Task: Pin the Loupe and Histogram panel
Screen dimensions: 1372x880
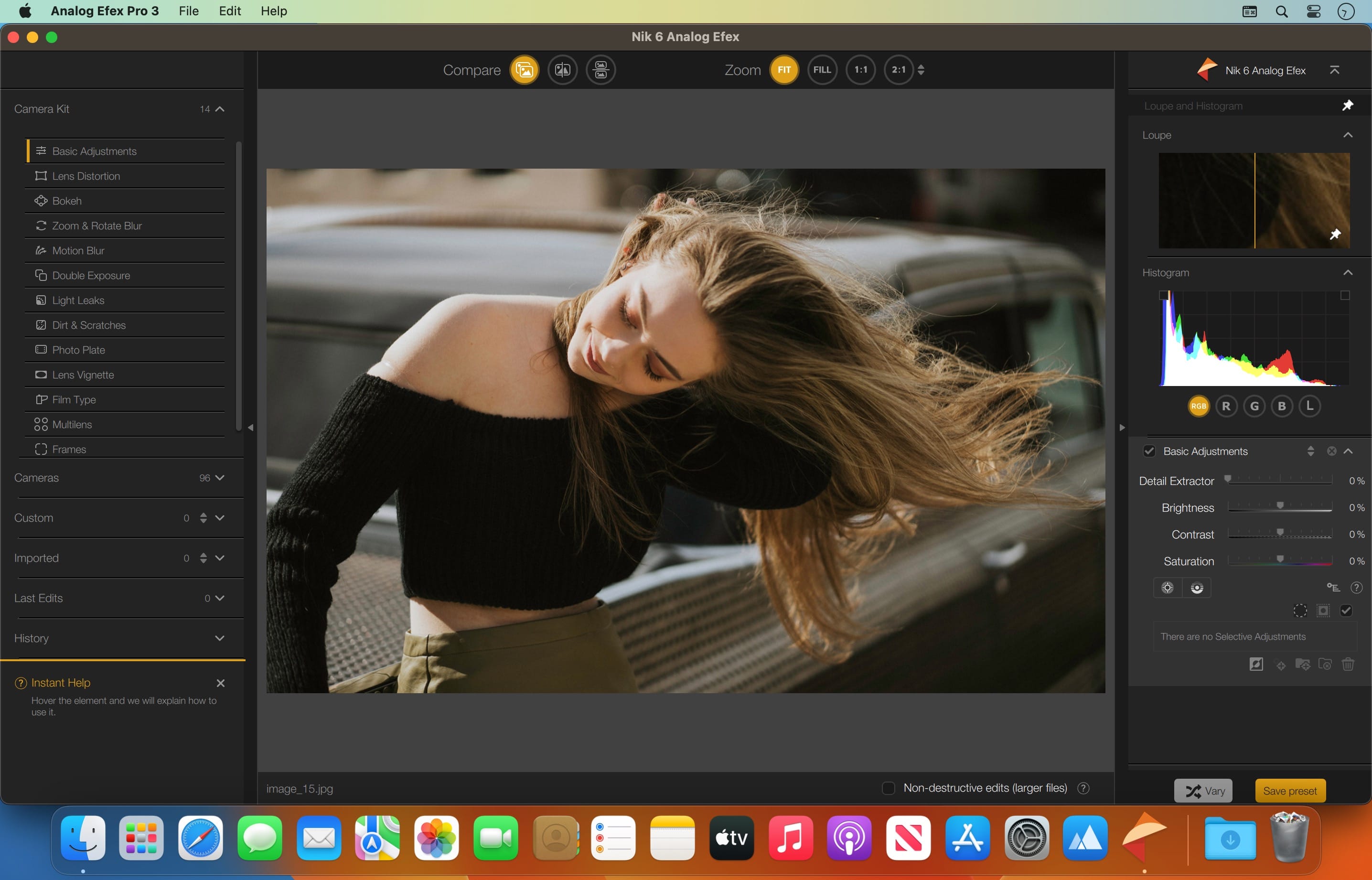Action: pos(1348,106)
